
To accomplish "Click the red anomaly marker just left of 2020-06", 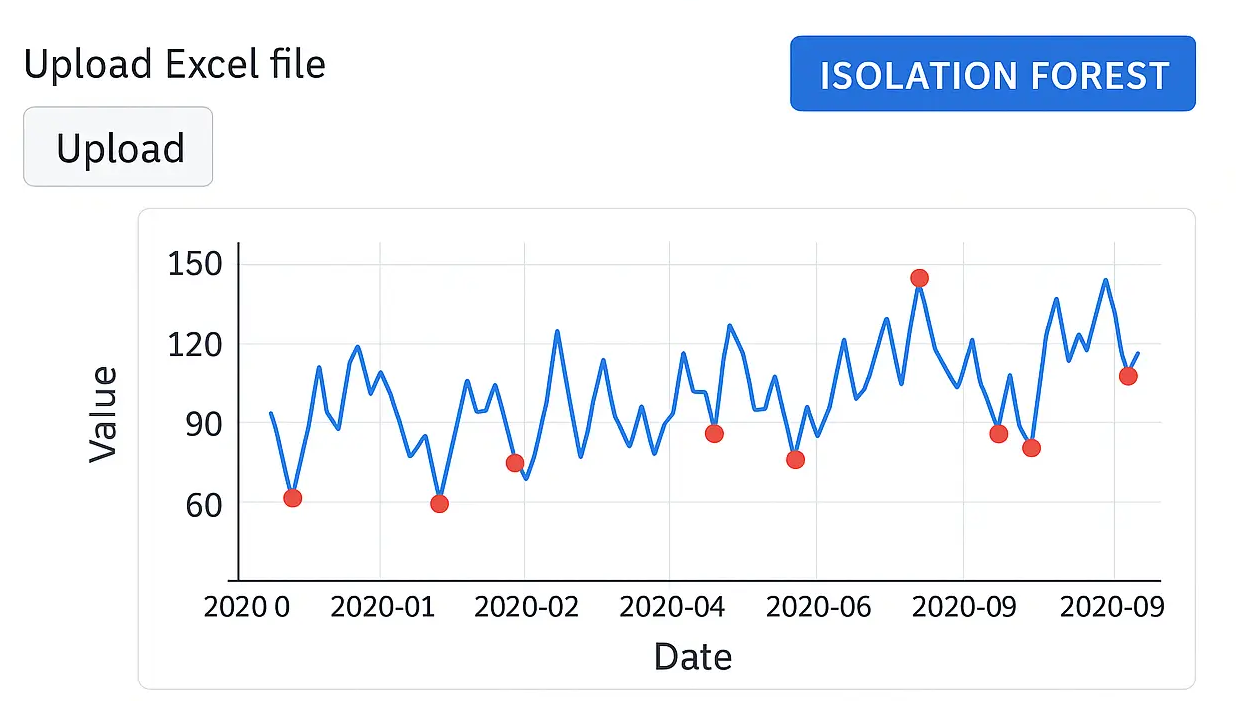I will [795, 460].
